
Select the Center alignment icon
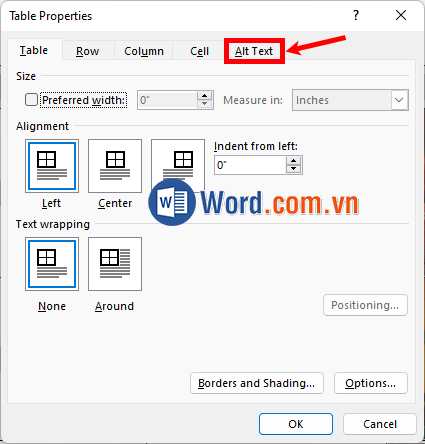(x=115, y=166)
